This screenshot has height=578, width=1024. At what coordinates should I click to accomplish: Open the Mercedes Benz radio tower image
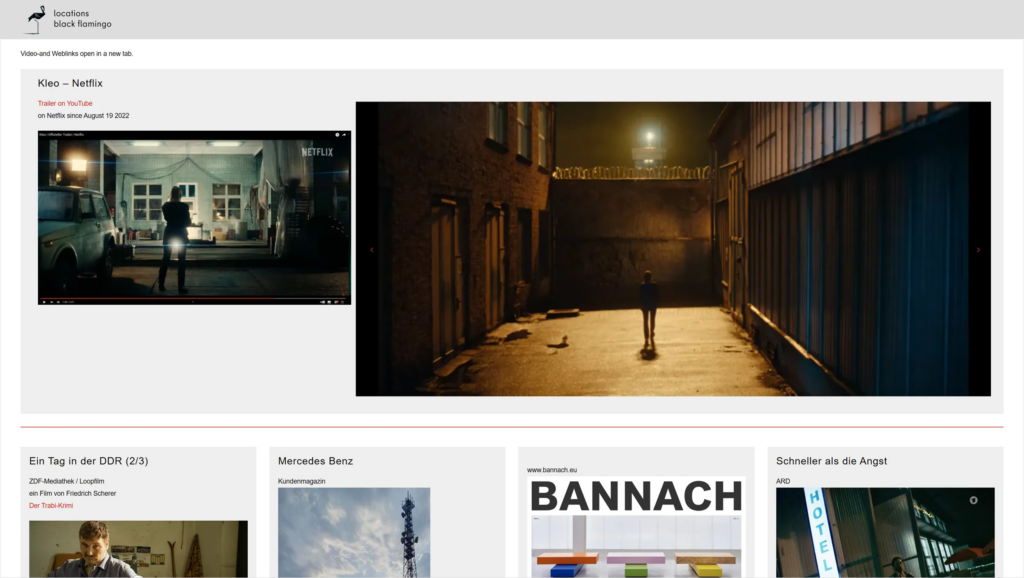pyautogui.click(x=354, y=532)
